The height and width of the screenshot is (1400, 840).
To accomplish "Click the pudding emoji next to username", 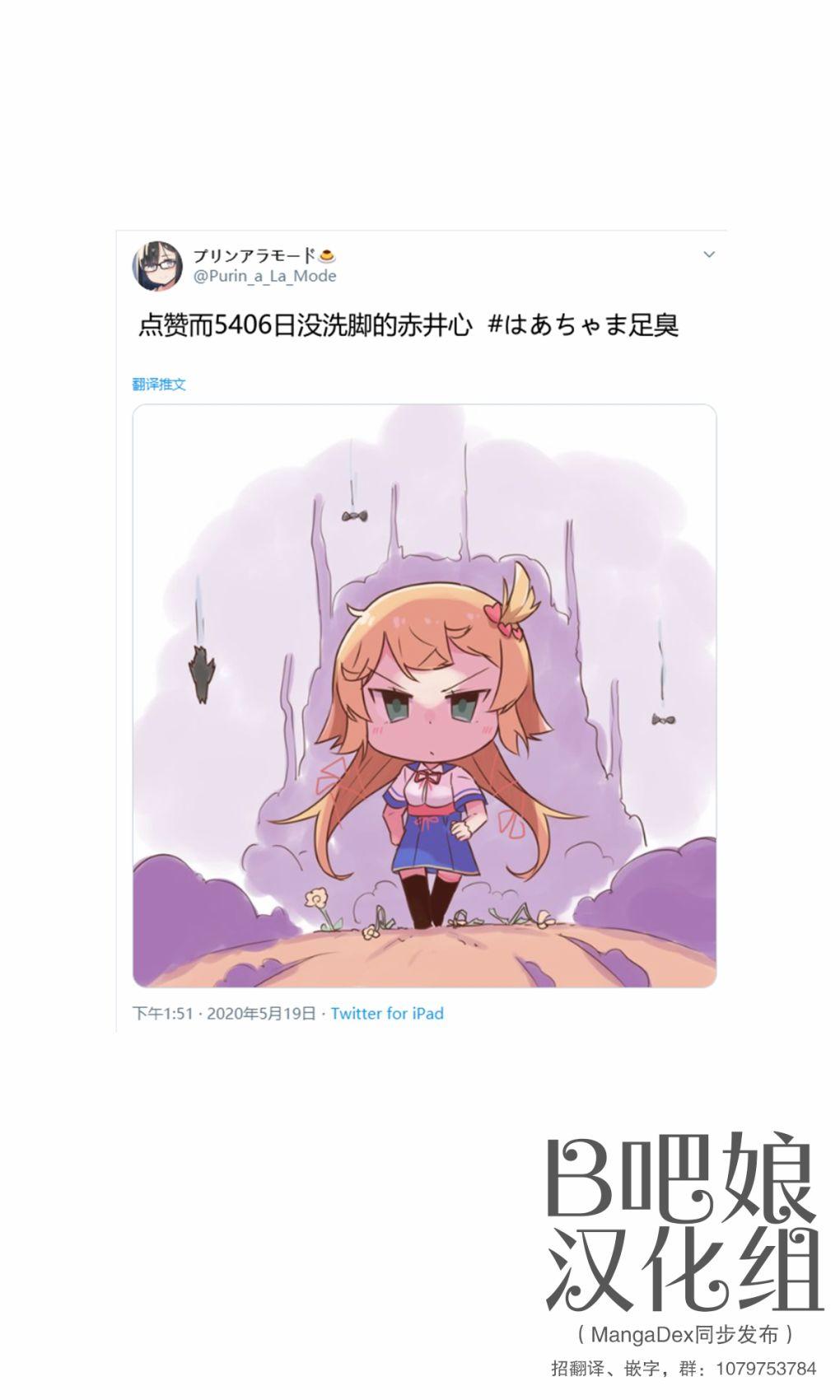I will [327, 255].
